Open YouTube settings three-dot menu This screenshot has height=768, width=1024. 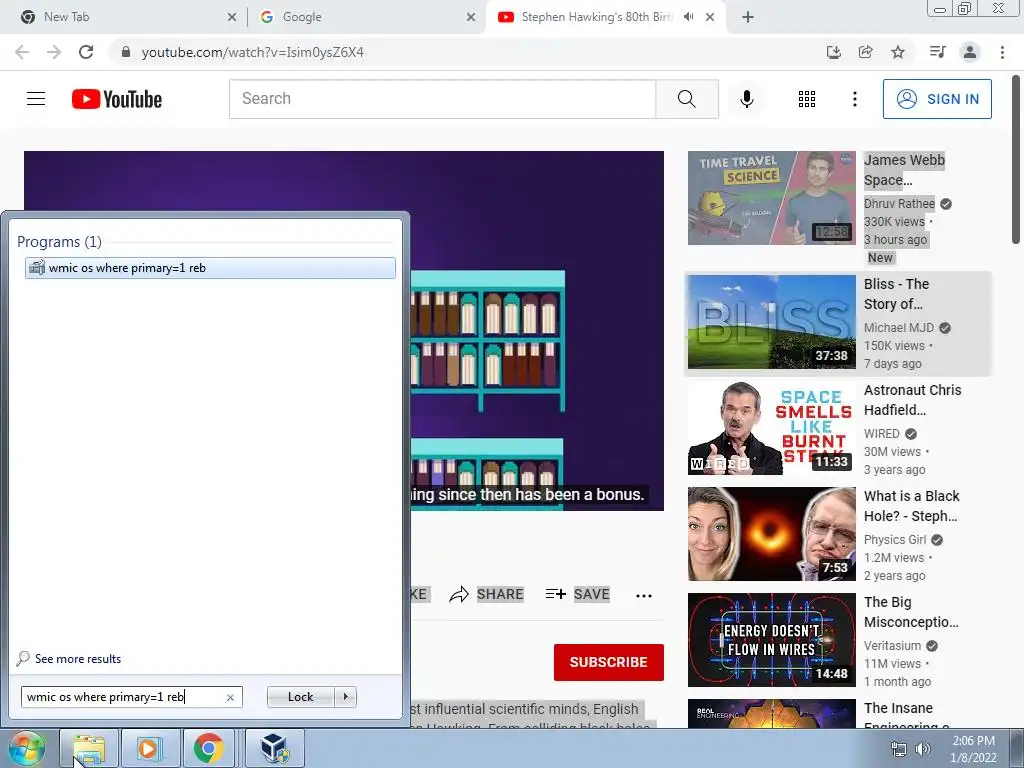click(x=854, y=99)
